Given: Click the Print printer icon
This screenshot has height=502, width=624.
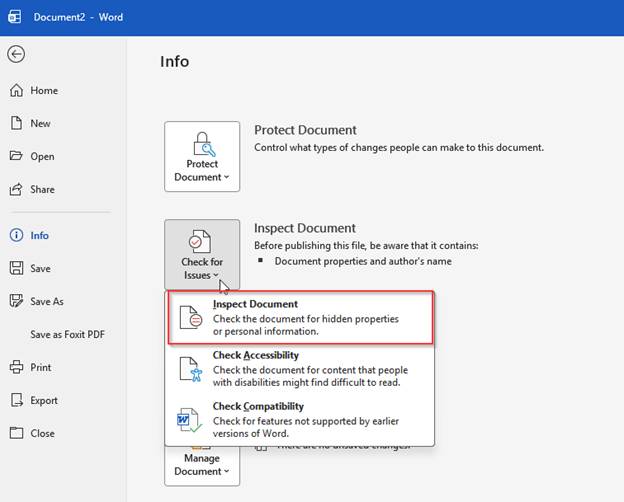Looking at the screenshot, I should click(x=16, y=367).
